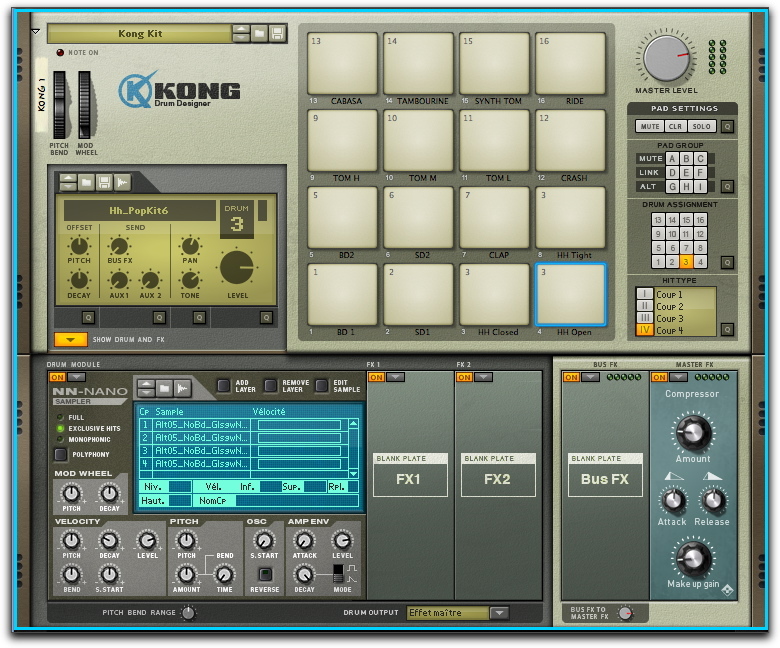The width and height of the screenshot is (780, 648).
Task: Click the Q button in Pad Settings
Action: [x=727, y=126]
